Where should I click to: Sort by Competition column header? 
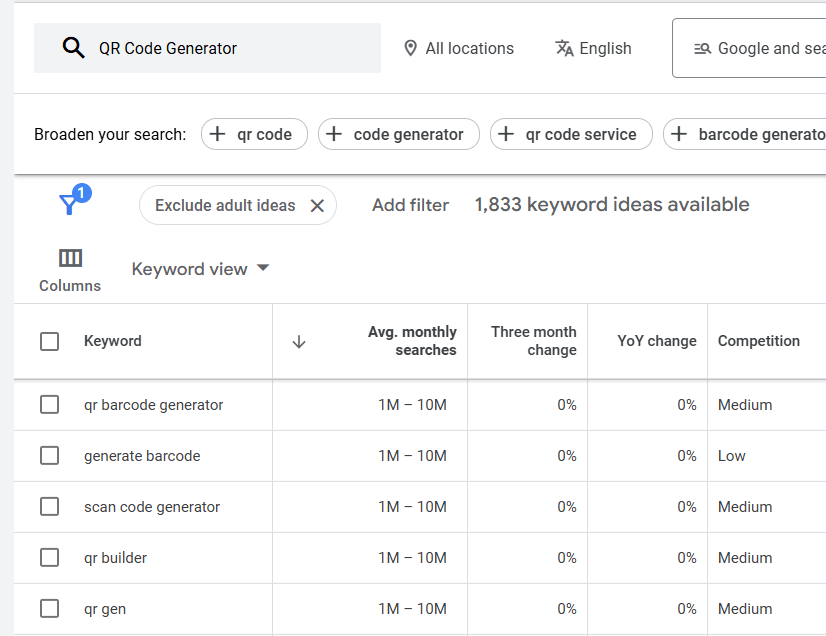(759, 341)
